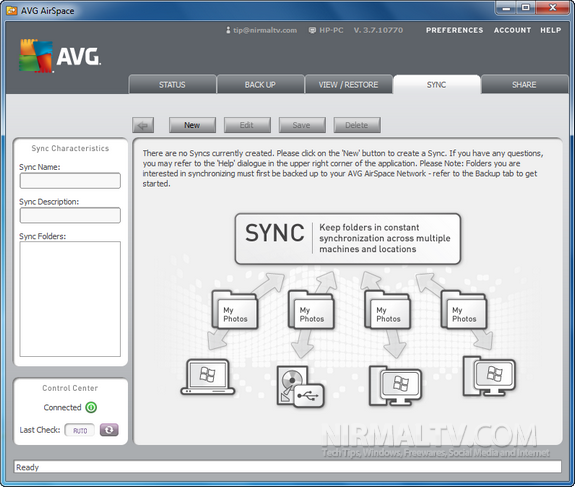Click the Control Center heading

[70, 388]
